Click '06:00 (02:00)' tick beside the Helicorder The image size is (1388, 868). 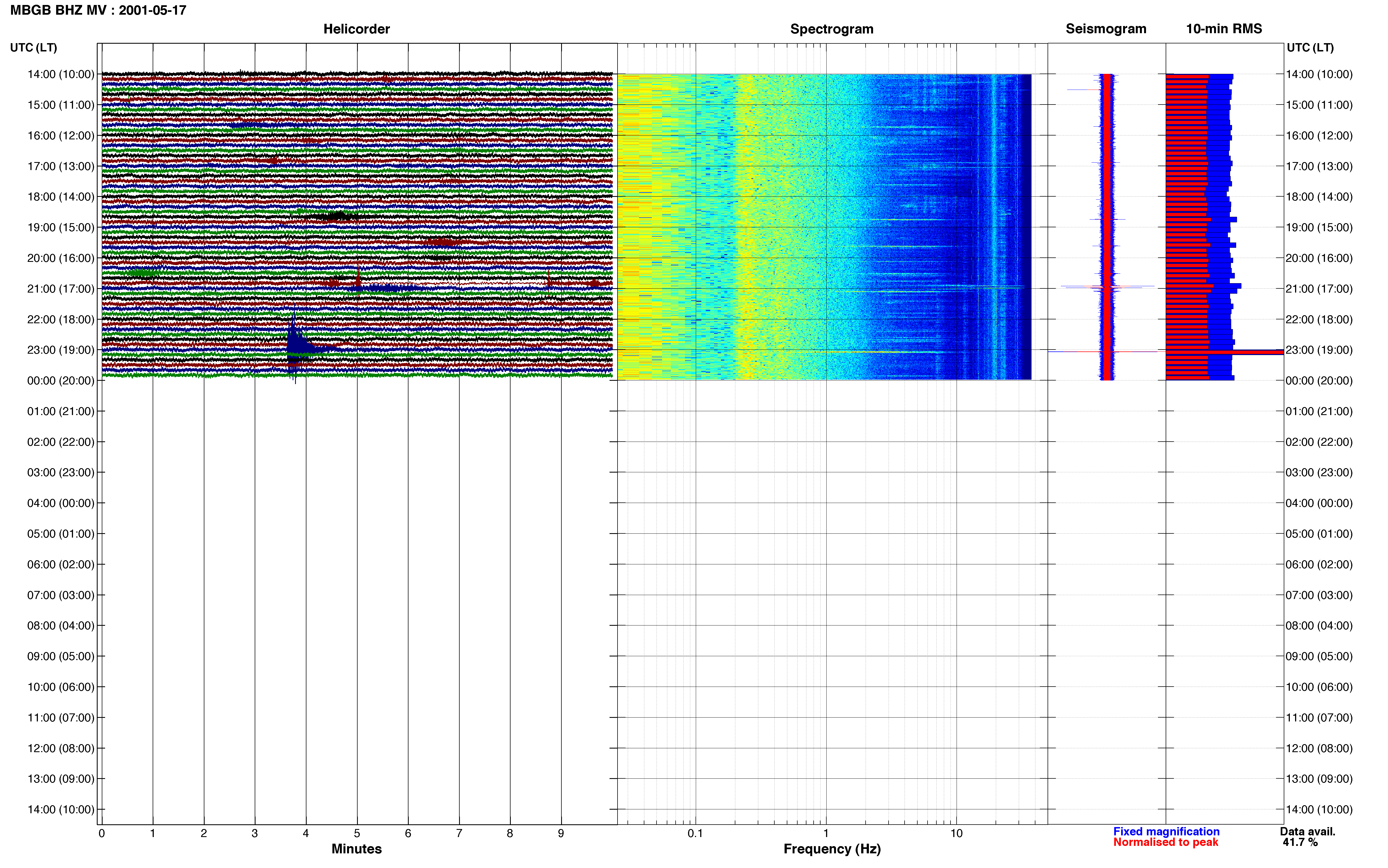[61, 564]
